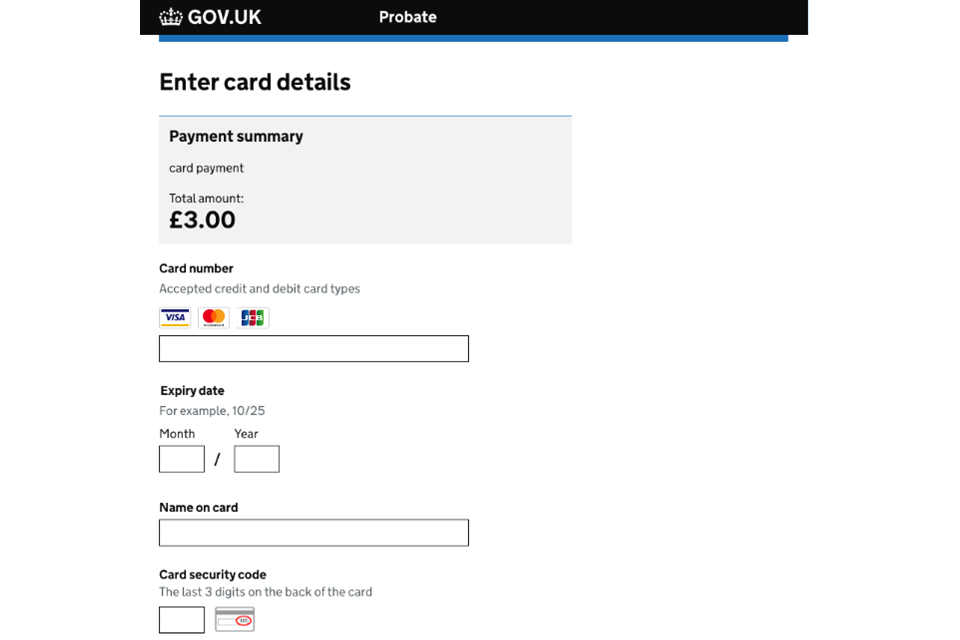Click the £3.00 total amount
This screenshot has width=960, height=640.
pyautogui.click(x=202, y=220)
